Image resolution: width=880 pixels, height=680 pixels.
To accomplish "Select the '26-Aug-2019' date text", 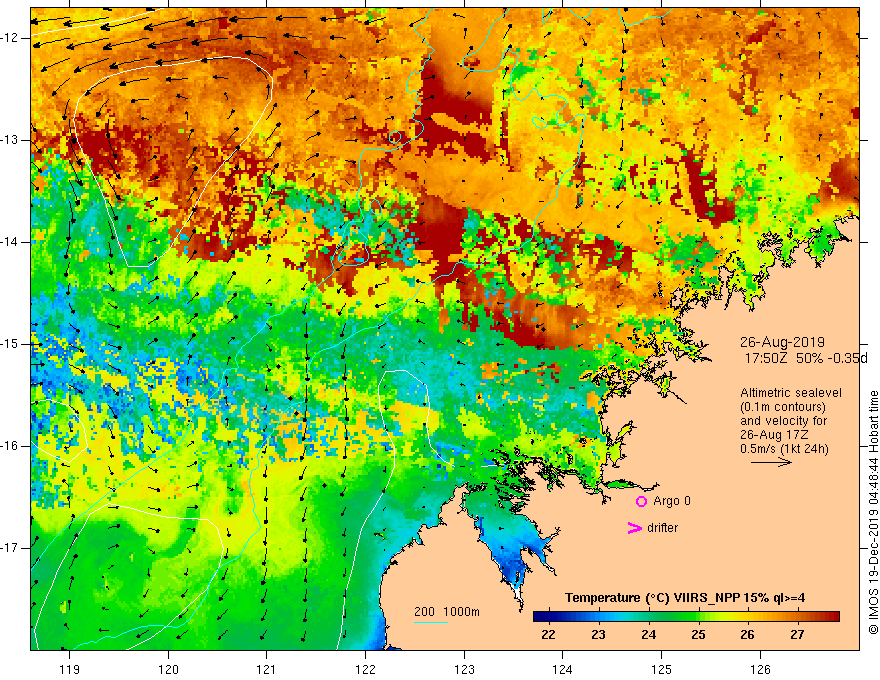I will [782, 342].
